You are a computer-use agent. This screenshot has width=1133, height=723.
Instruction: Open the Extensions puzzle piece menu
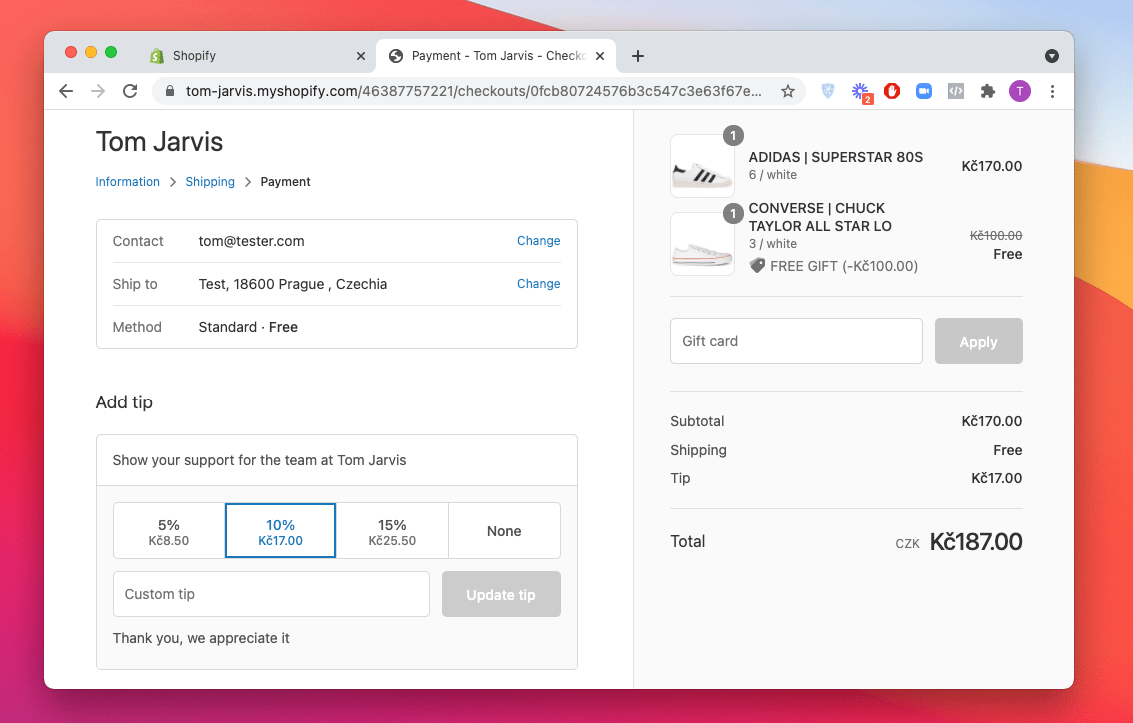click(x=987, y=91)
